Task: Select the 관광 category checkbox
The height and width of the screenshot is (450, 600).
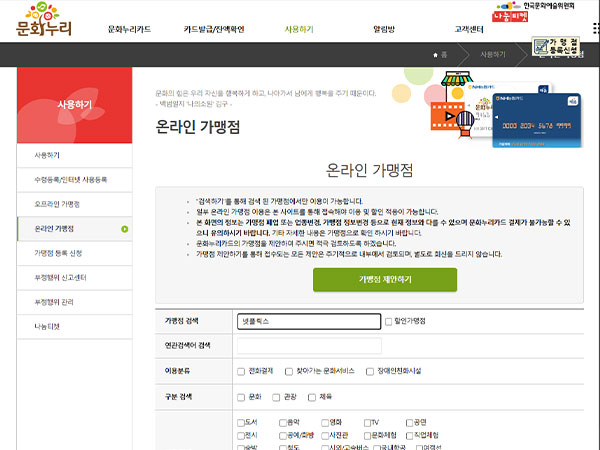Action: (x=276, y=397)
